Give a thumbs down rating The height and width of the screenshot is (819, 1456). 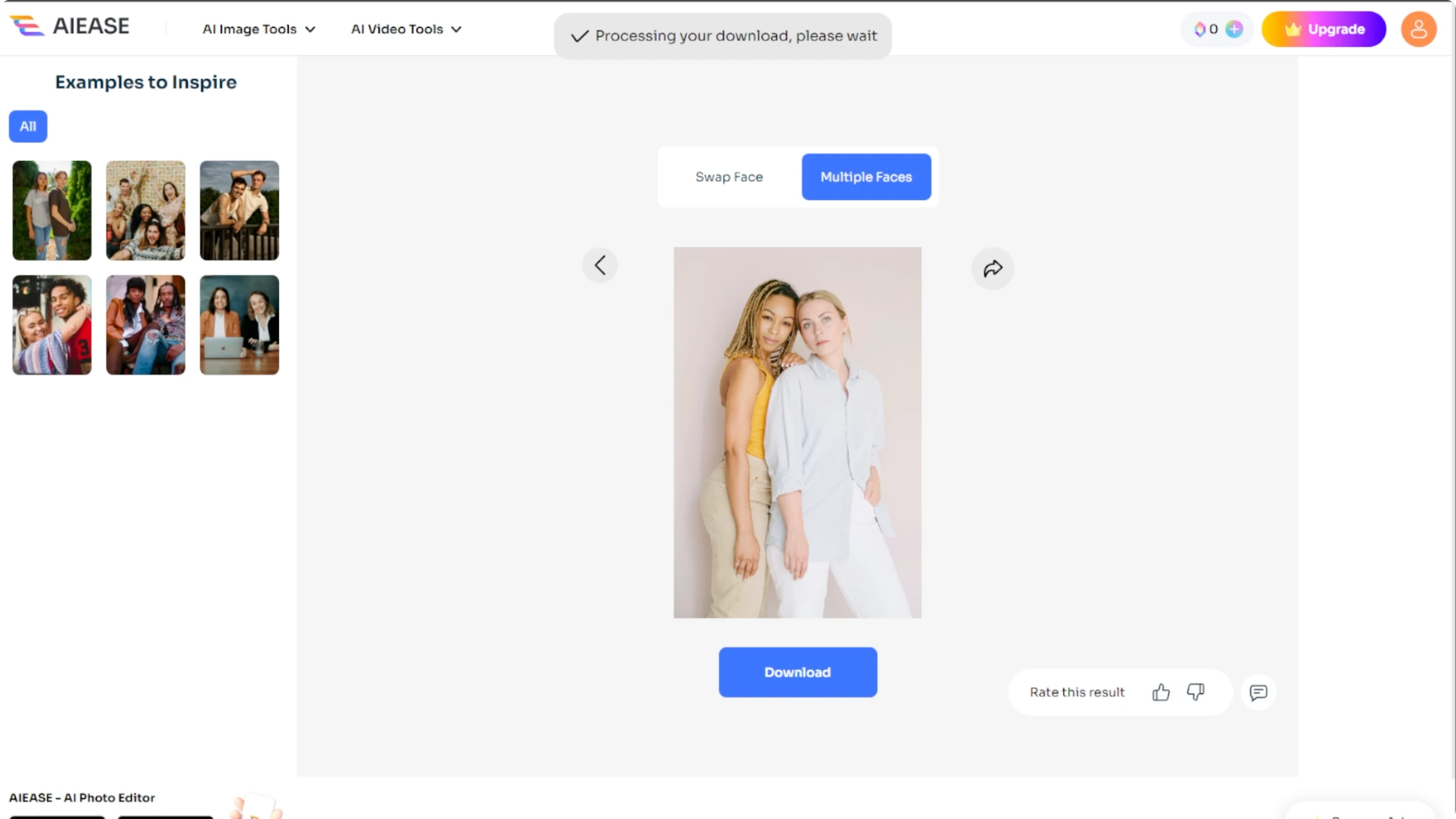point(1195,692)
